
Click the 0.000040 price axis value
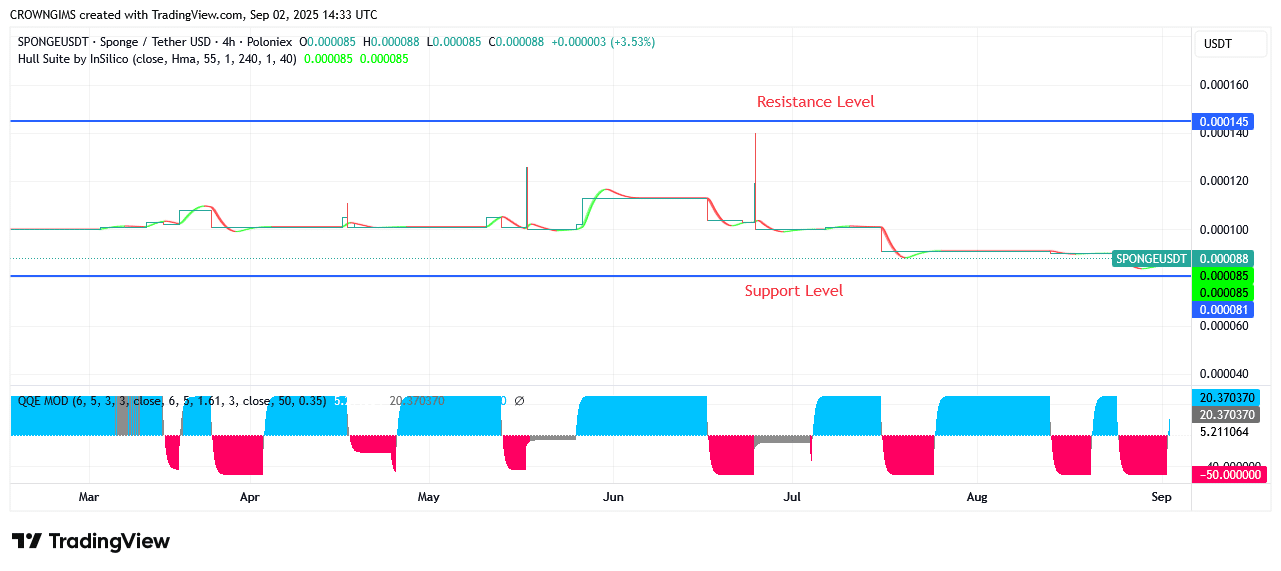click(1224, 374)
